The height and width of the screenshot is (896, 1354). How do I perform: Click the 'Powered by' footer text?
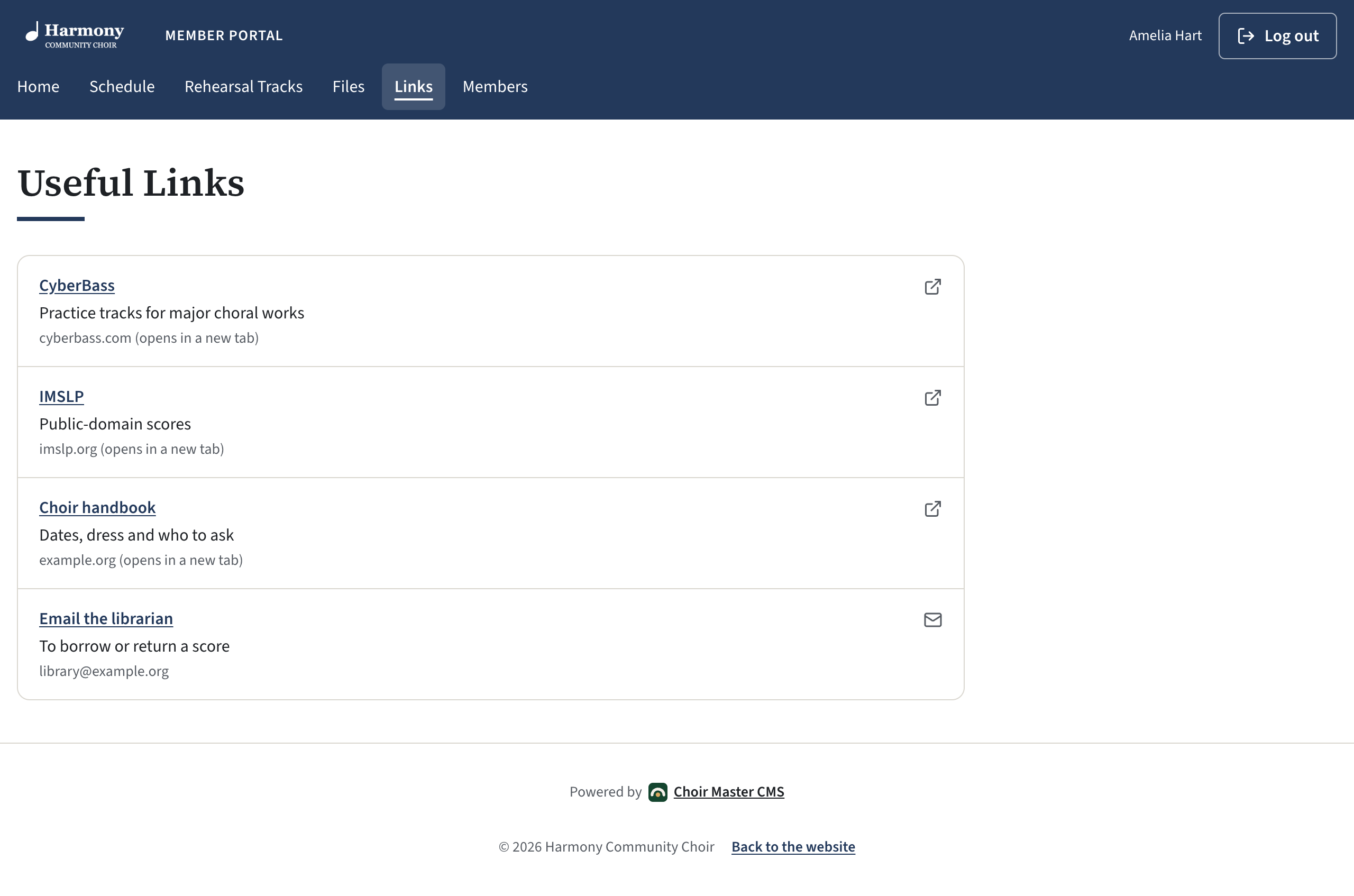click(605, 791)
